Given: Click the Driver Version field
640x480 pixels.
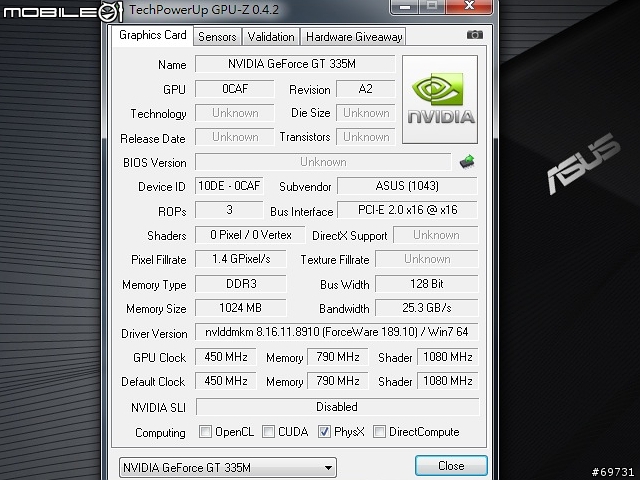Looking at the screenshot, I should tap(336, 332).
